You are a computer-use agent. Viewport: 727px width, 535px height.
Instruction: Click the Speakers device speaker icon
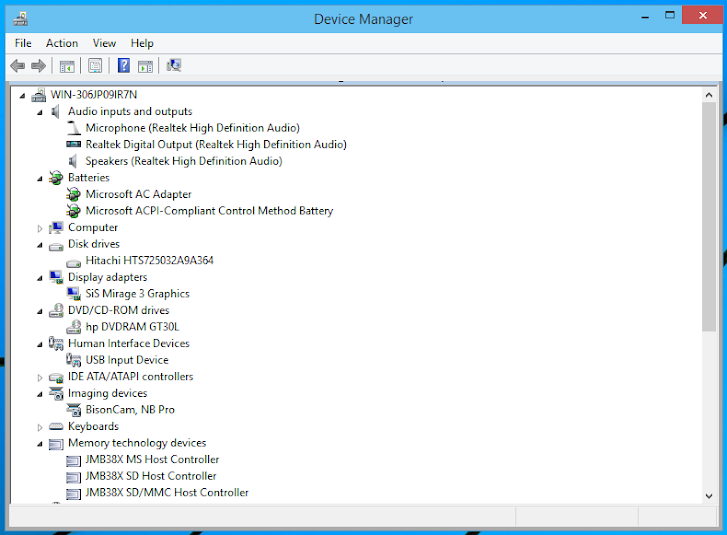click(73, 161)
